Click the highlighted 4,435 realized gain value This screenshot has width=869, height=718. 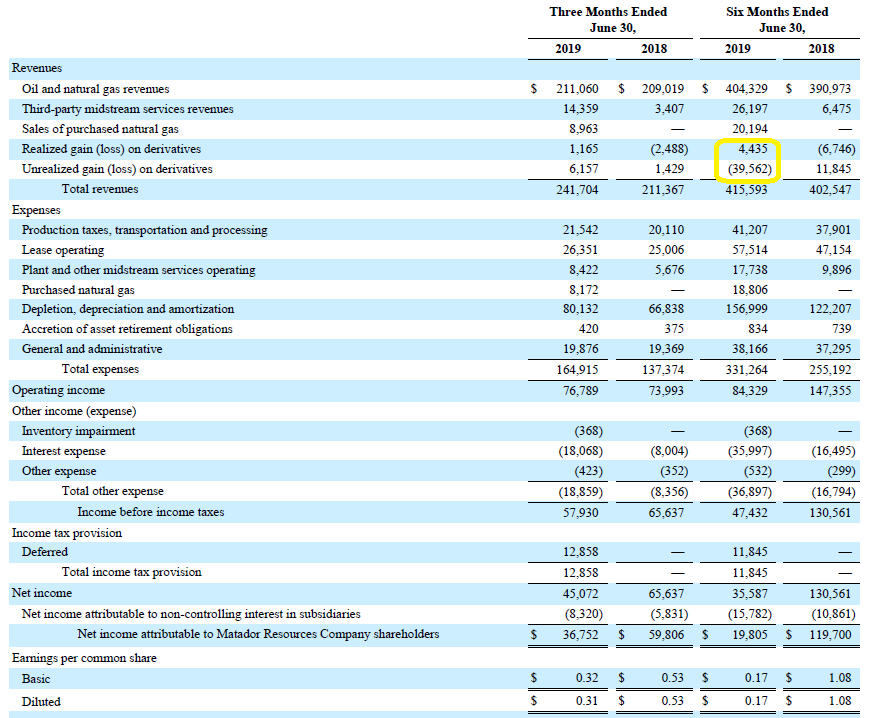click(x=753, y=149)
